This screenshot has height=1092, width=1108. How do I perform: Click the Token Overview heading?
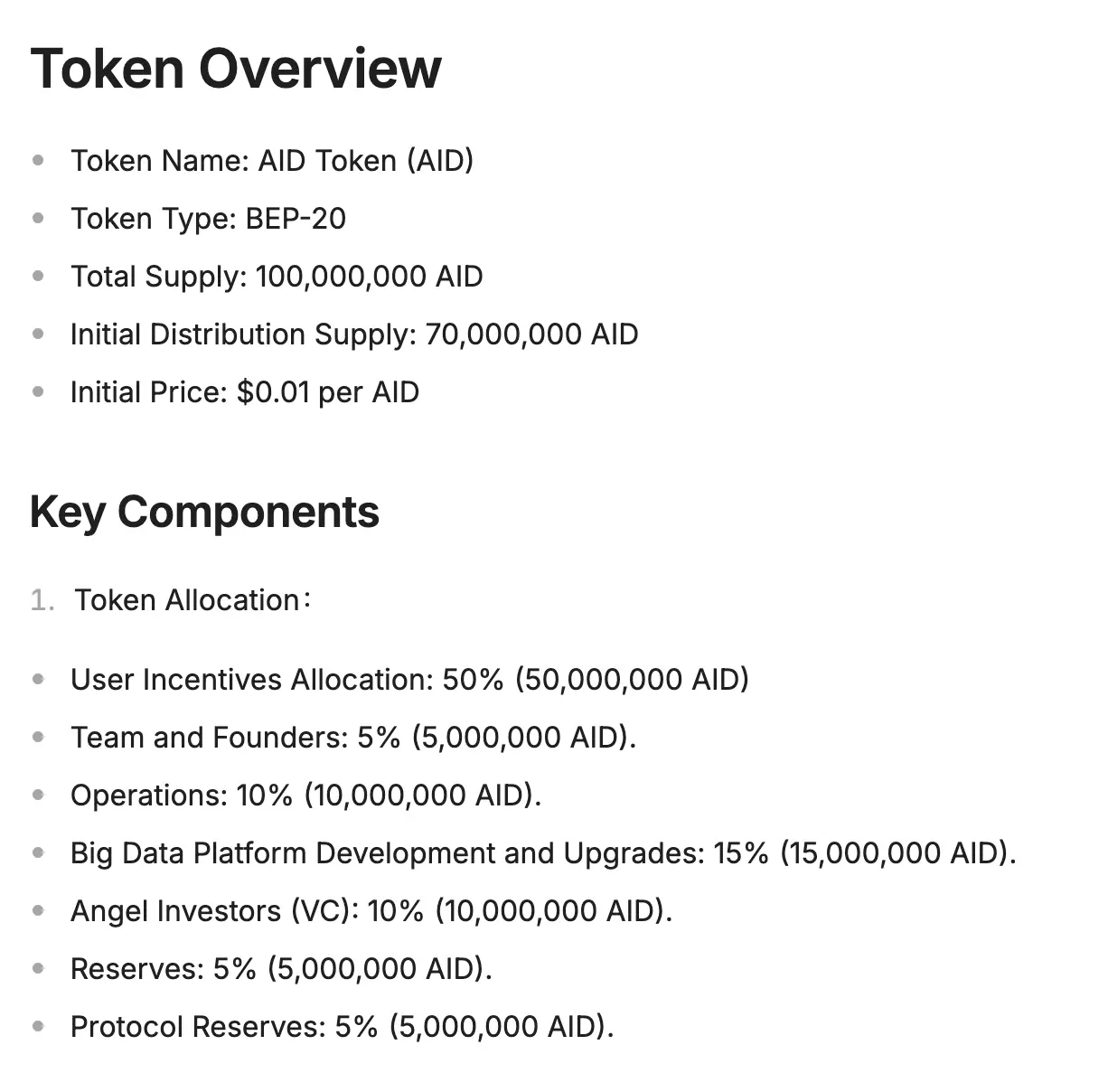pos(236,69)
